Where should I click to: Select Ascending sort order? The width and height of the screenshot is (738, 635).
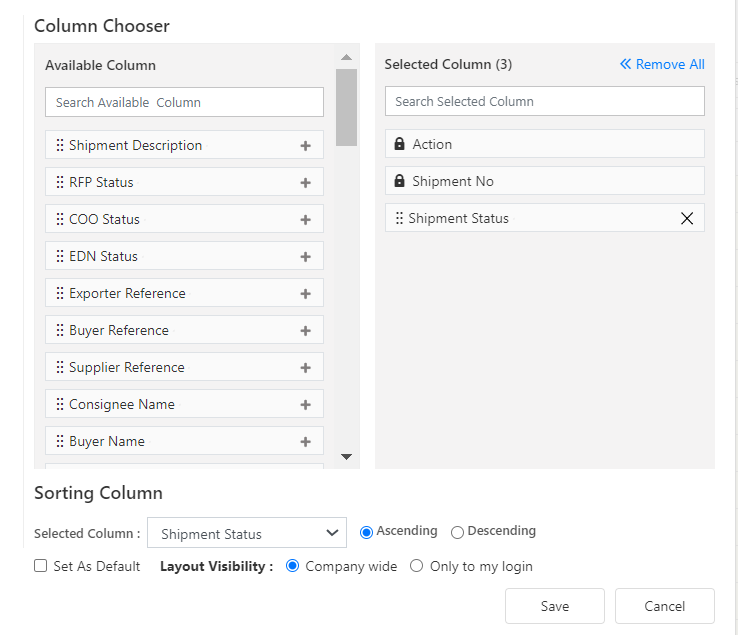(x=366, y=532)
